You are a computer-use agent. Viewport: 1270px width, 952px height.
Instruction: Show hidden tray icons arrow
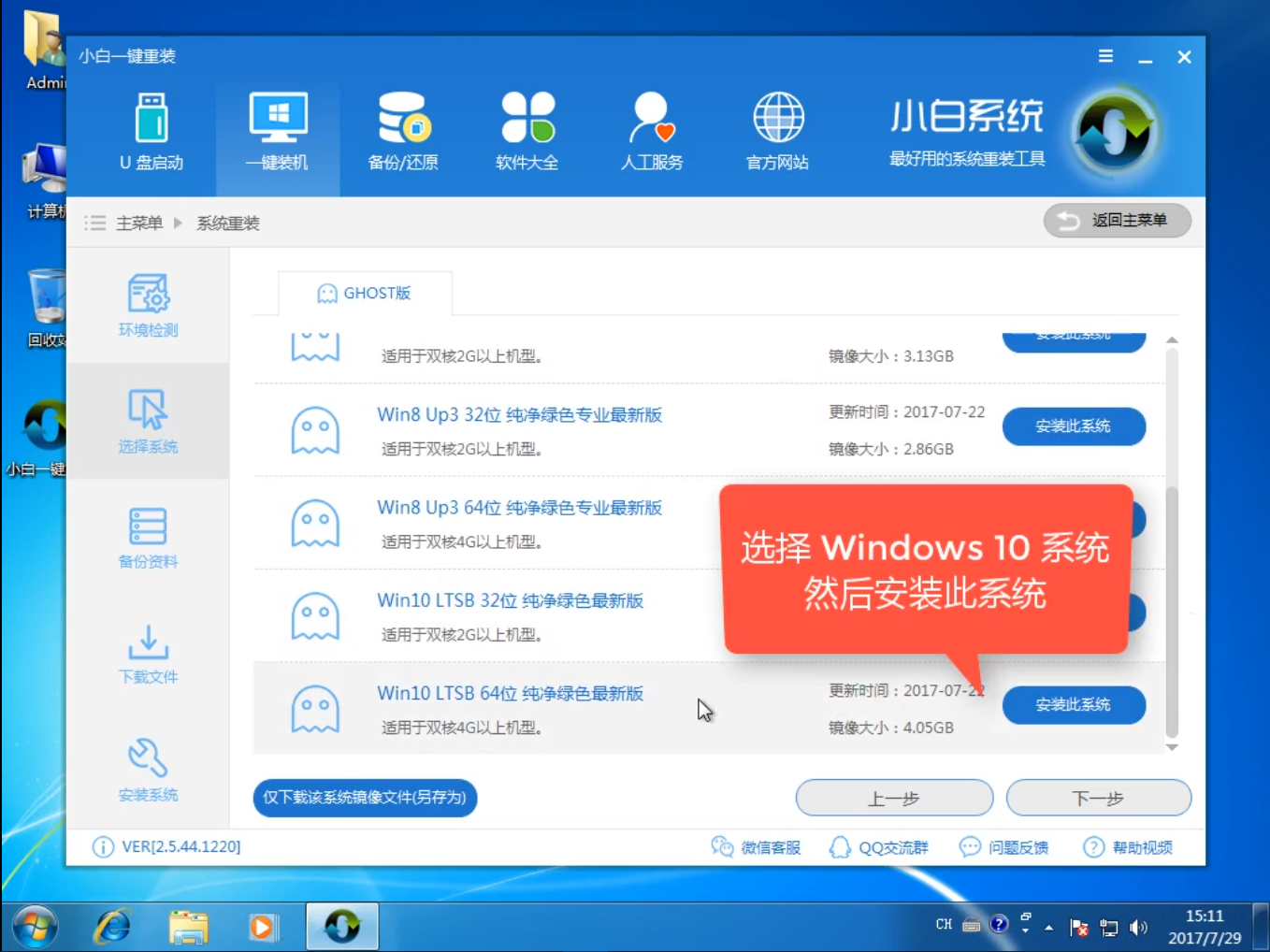(1048, 928)
